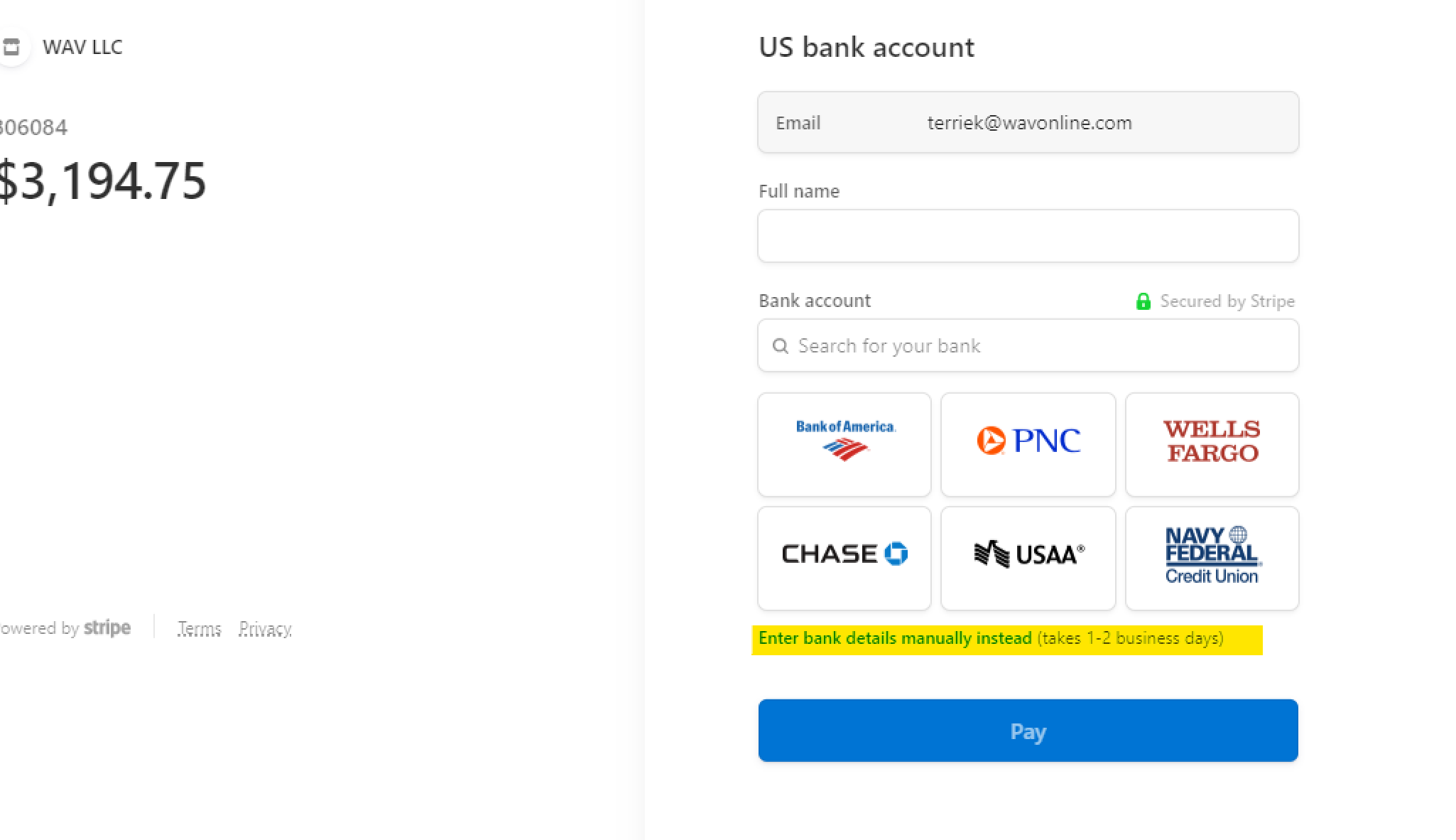The image size is (1456, 840).
Task: Choose the PNC bank tile
Action: click(1028, 444)
